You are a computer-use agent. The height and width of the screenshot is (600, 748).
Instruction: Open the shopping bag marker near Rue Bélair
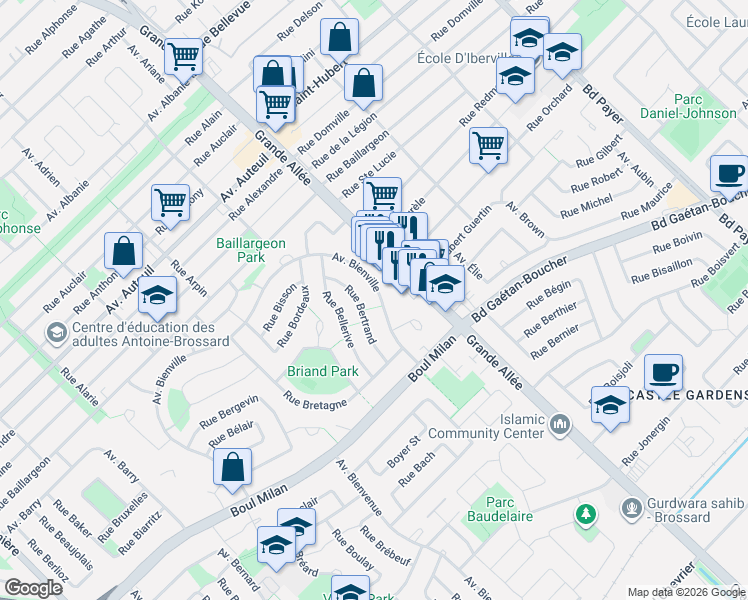coord(232,467)
